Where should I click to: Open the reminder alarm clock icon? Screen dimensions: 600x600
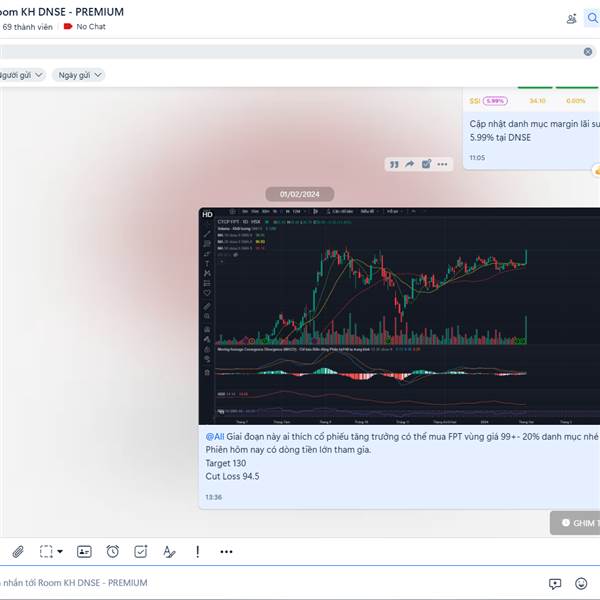pyautogui.click(x=112, y=551)
